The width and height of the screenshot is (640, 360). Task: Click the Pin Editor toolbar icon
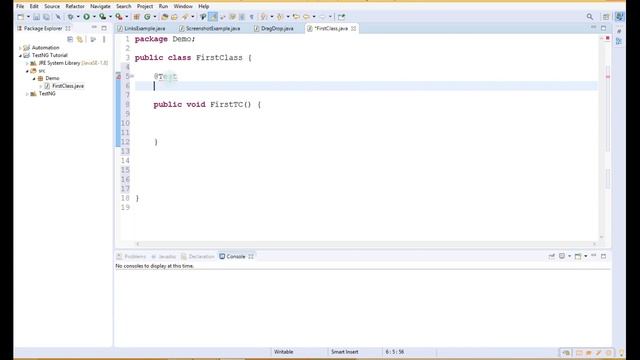point(341,17)
